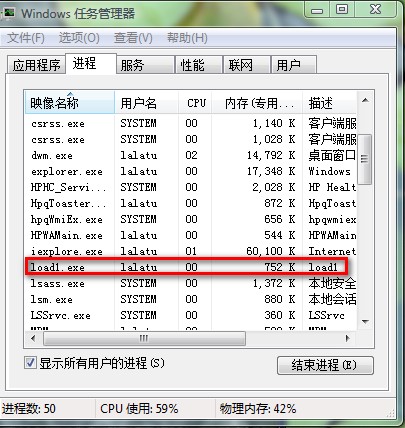Click the horizontal scrollbar left arrow

click(33, 338)
